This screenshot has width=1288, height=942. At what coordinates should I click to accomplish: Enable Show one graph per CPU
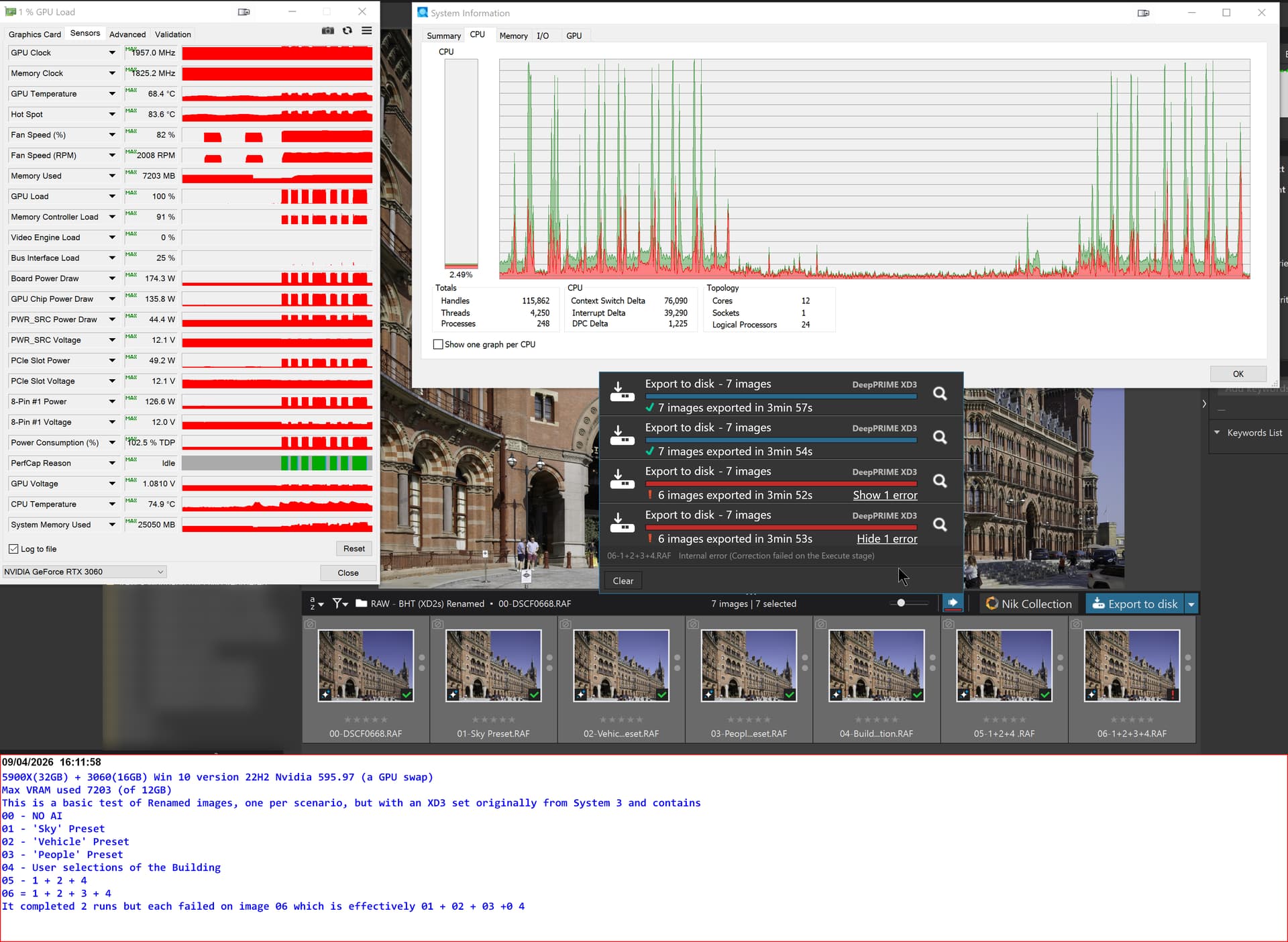point(438,344)
